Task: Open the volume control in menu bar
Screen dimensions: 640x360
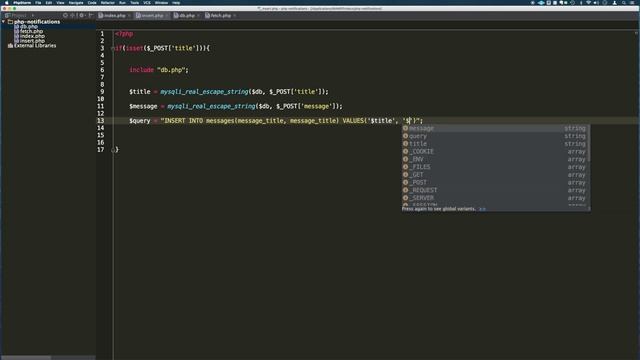Action: [596, 2]
